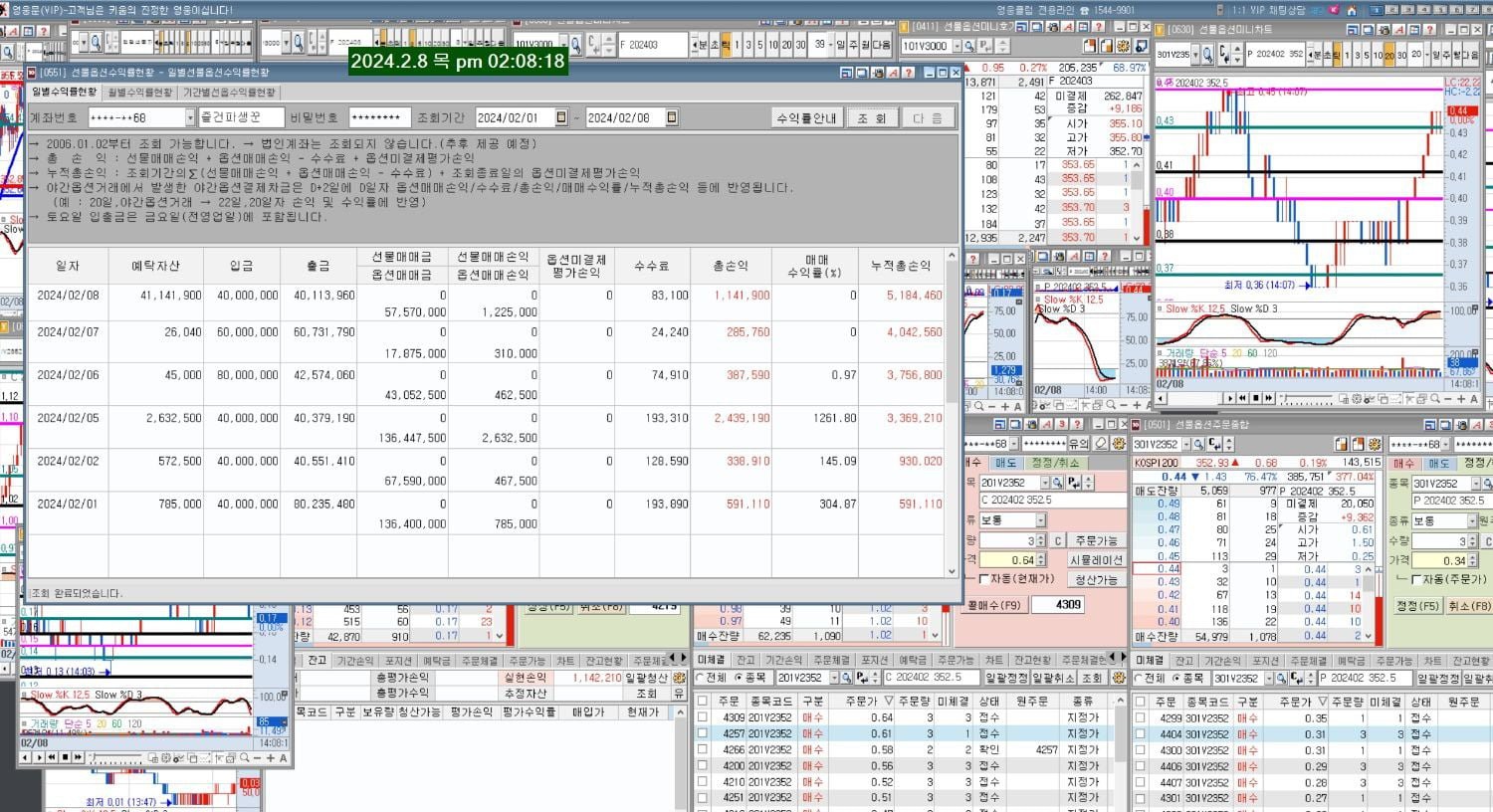
Task: Check the checkbox for order 4309
Action: (703, 717)
